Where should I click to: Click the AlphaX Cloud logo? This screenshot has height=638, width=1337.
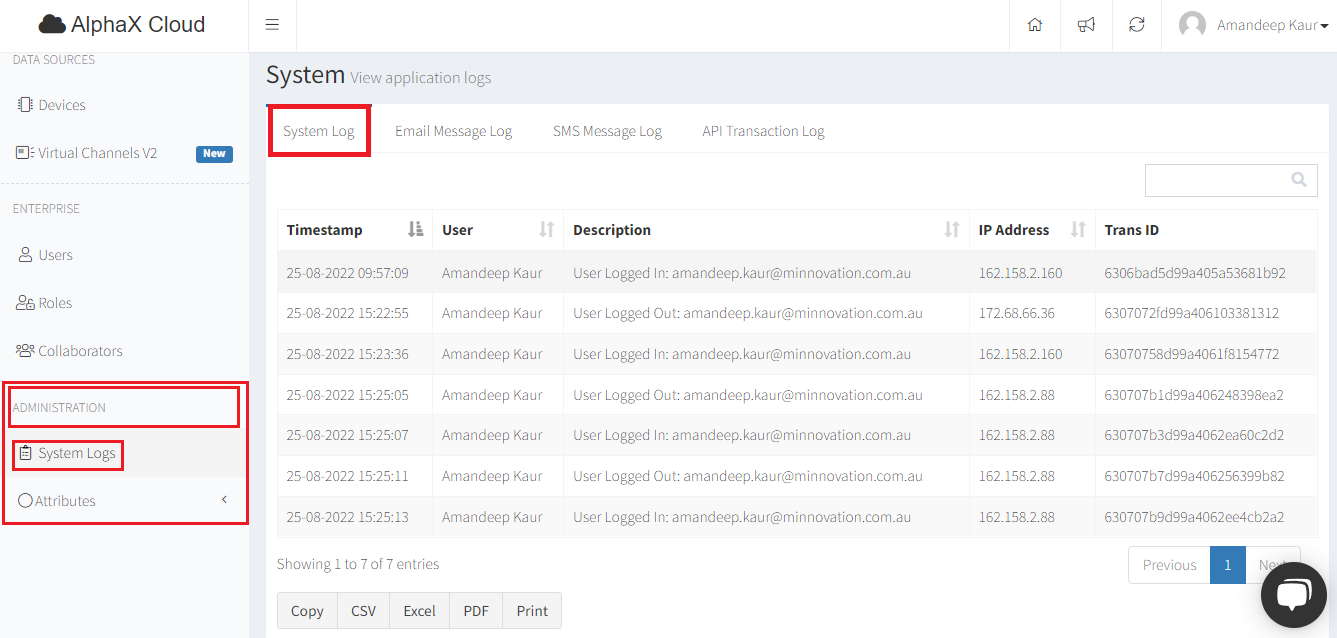tap(122, 25)
